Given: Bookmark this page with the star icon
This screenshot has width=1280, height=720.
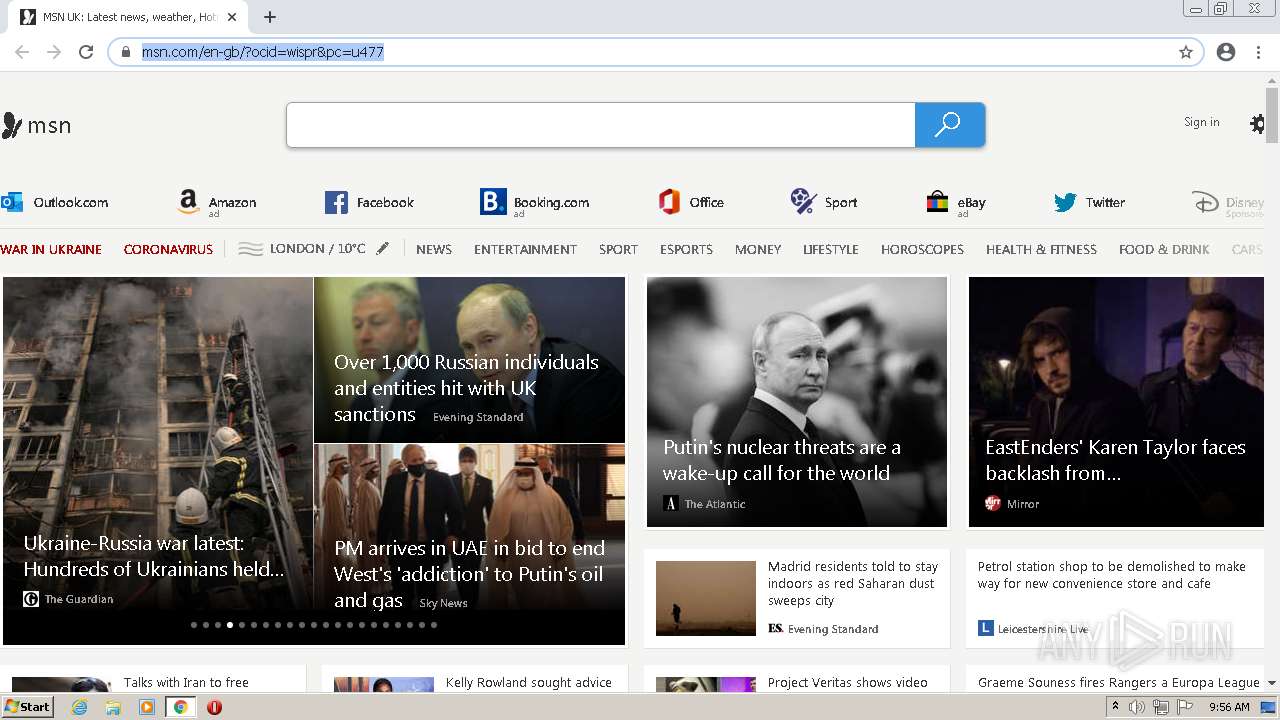Looking at the screenshot, I should point(1186,52).
